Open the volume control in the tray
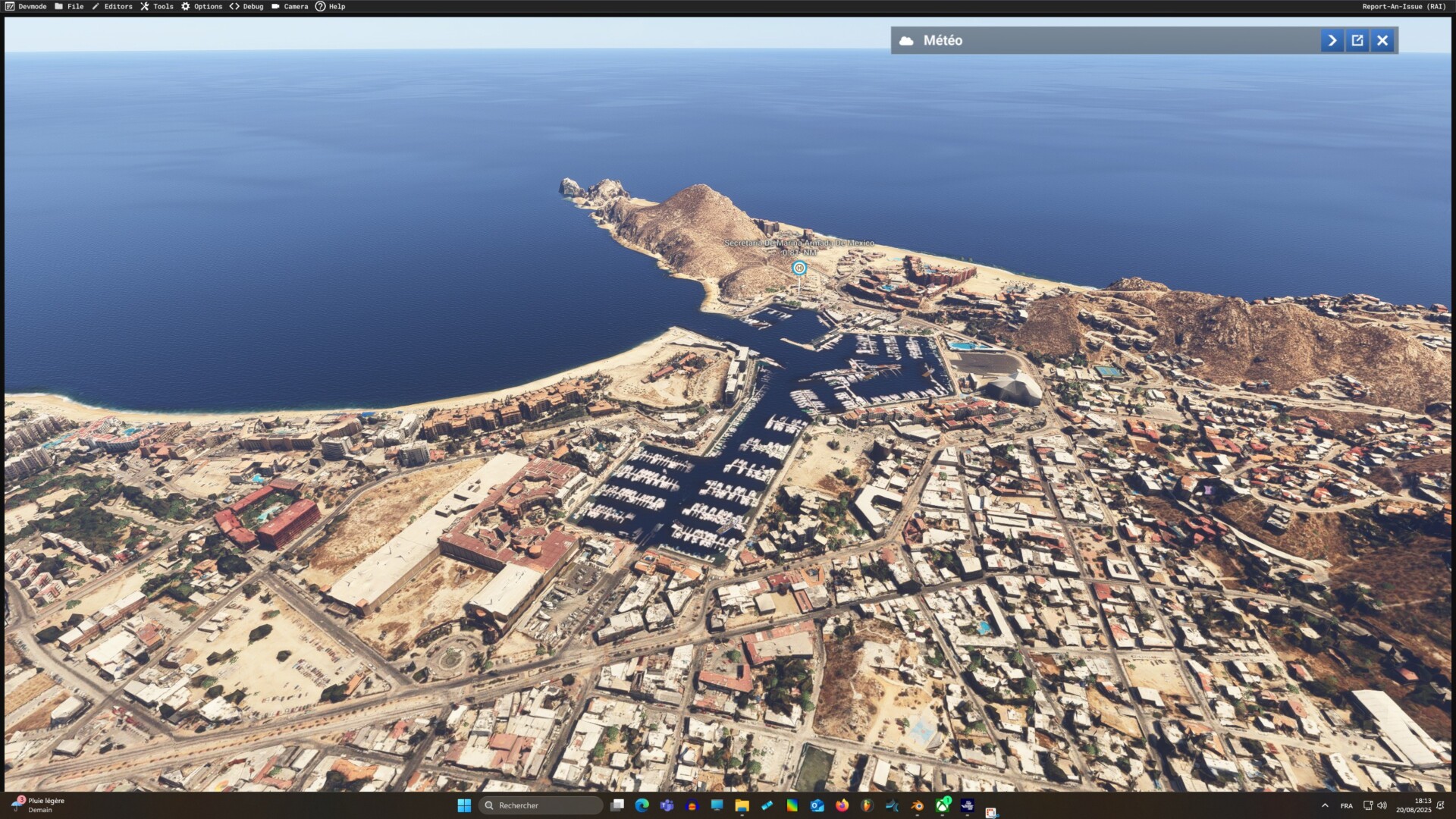This screenshot has height=819, width=1456. coord(1382,805)
